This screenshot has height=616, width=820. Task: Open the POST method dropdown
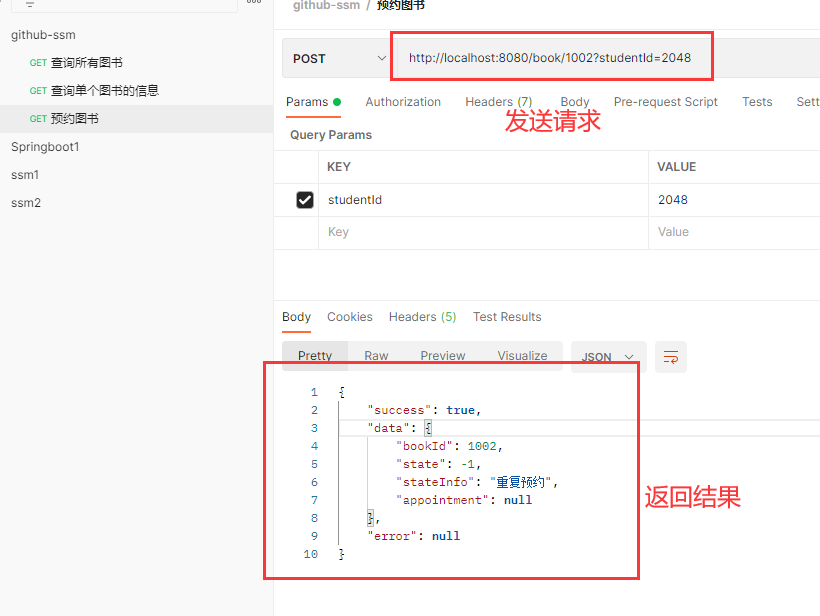tap(338, 59)
